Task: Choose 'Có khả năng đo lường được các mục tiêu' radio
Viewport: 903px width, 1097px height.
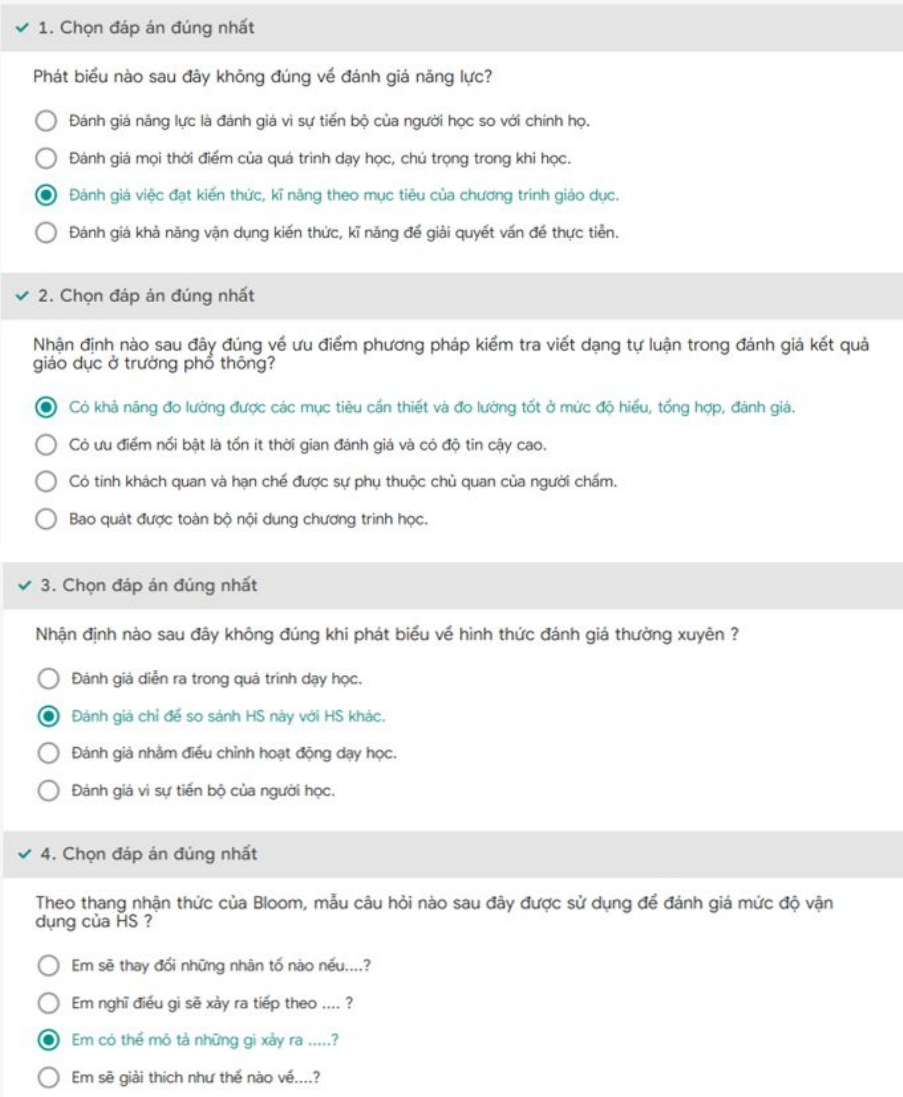Action: [45, 407]
